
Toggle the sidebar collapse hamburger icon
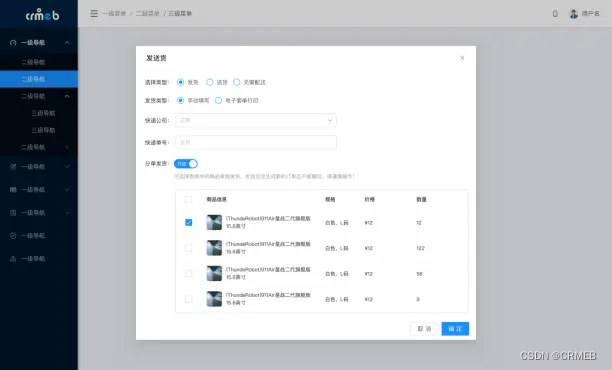(x=94, y=14)
